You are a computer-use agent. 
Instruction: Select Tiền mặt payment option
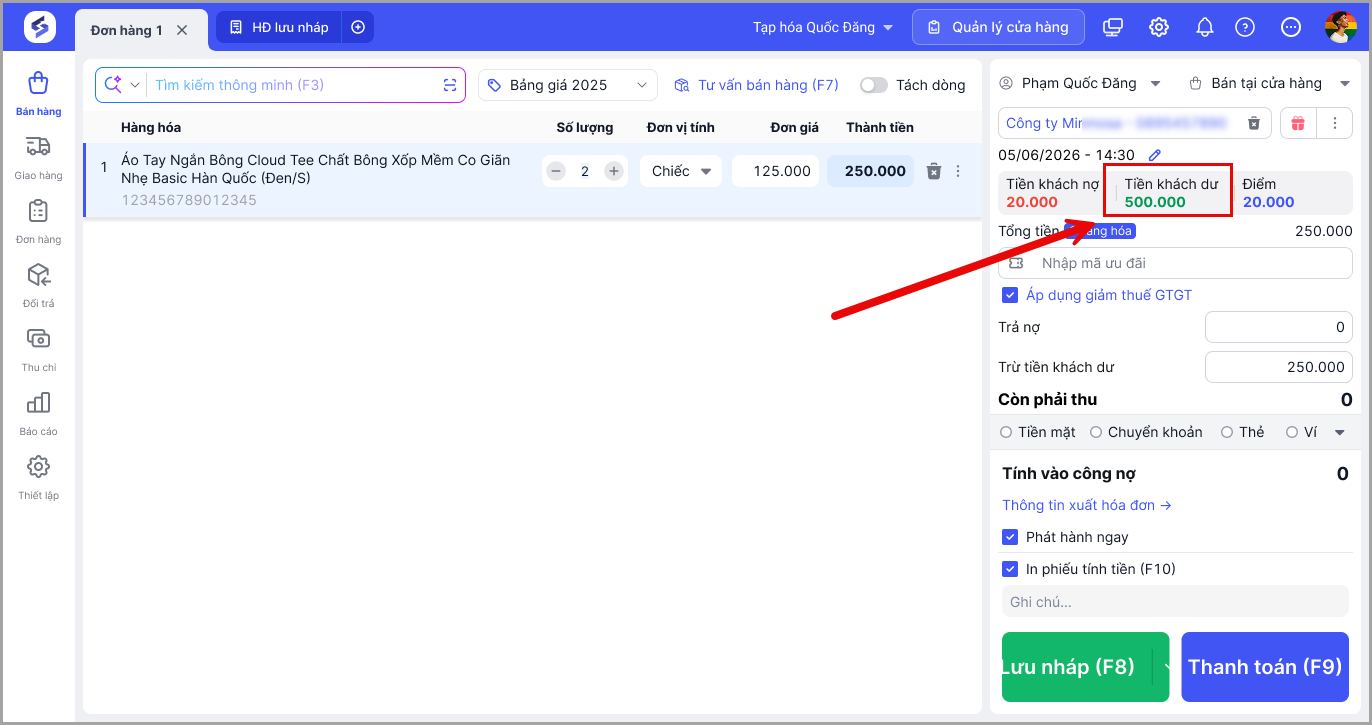1038,432
